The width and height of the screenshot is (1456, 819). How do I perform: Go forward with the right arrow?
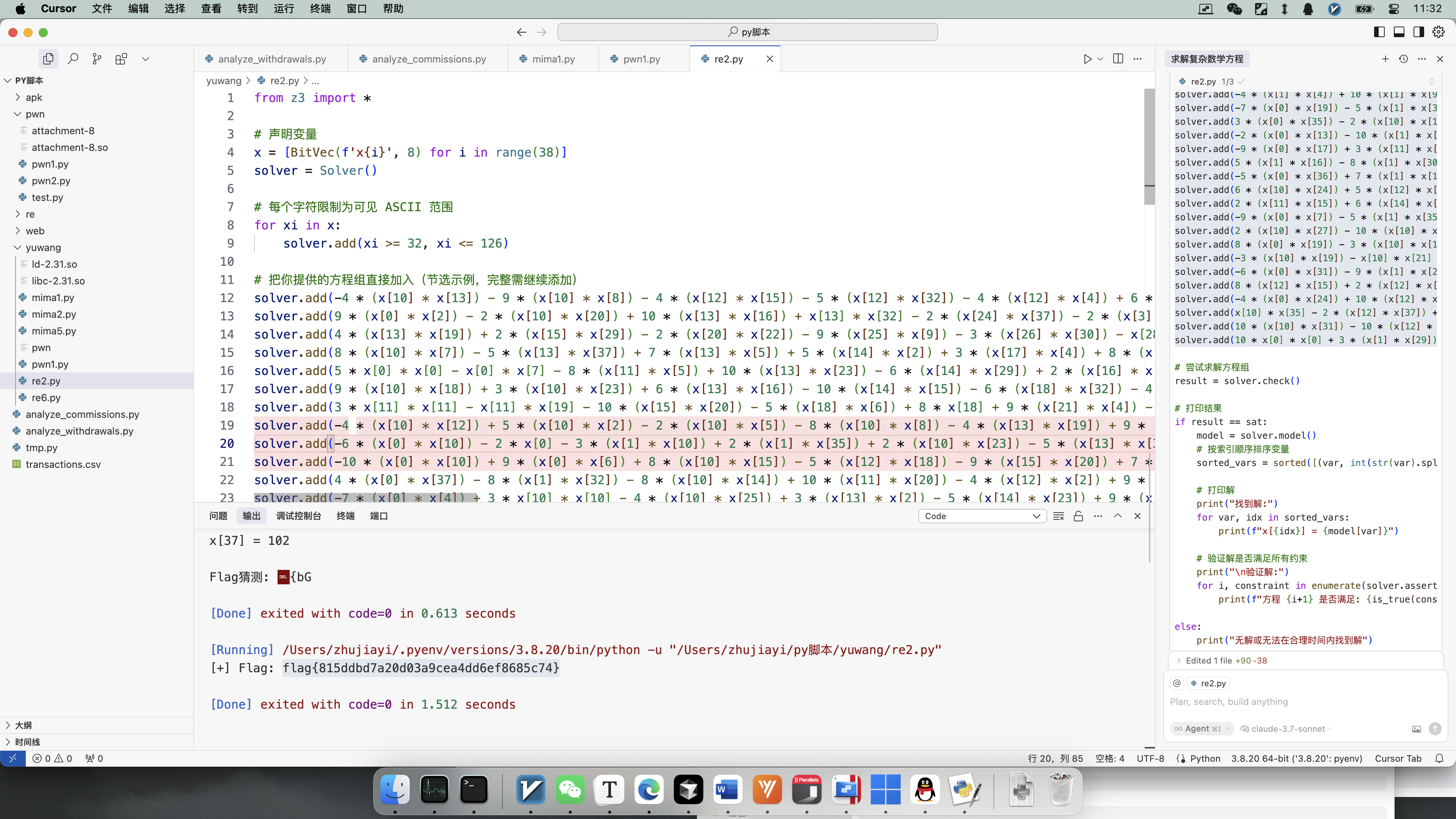(541, 32)
